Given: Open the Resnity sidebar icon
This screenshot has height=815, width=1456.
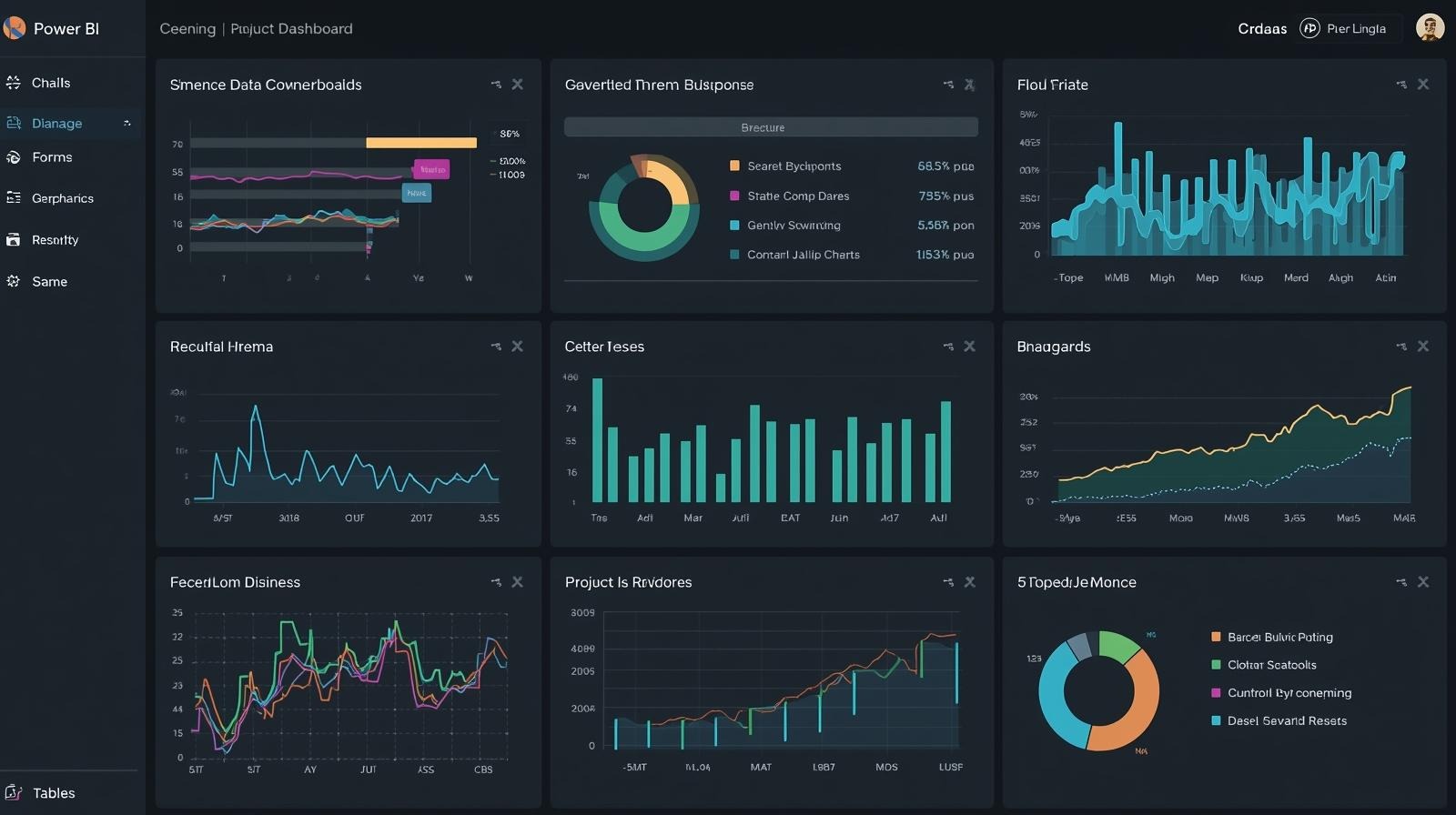Looking at the screenshot, I should 14,240.
